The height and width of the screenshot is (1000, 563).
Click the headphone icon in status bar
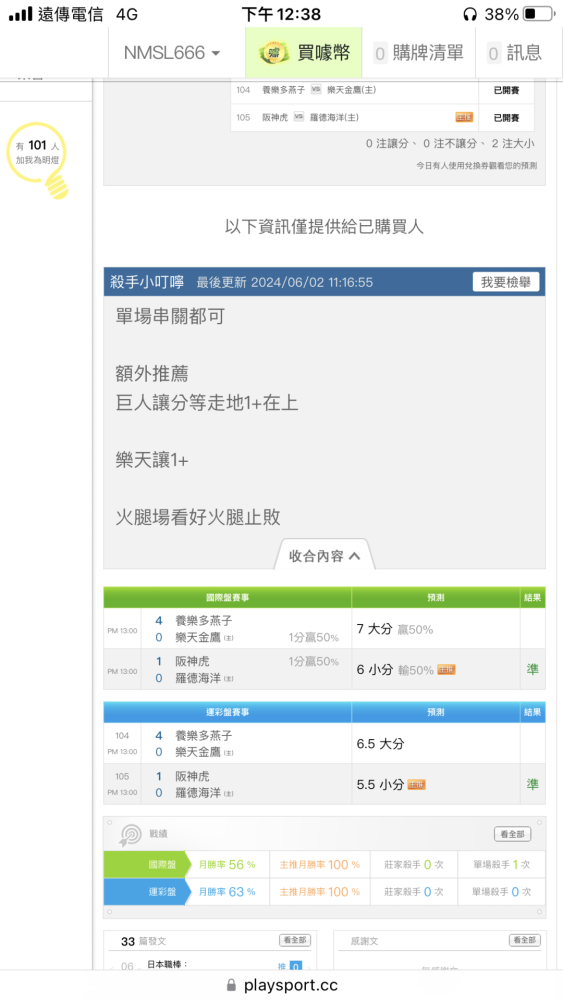pyautogui.click(x=470, y=13)
